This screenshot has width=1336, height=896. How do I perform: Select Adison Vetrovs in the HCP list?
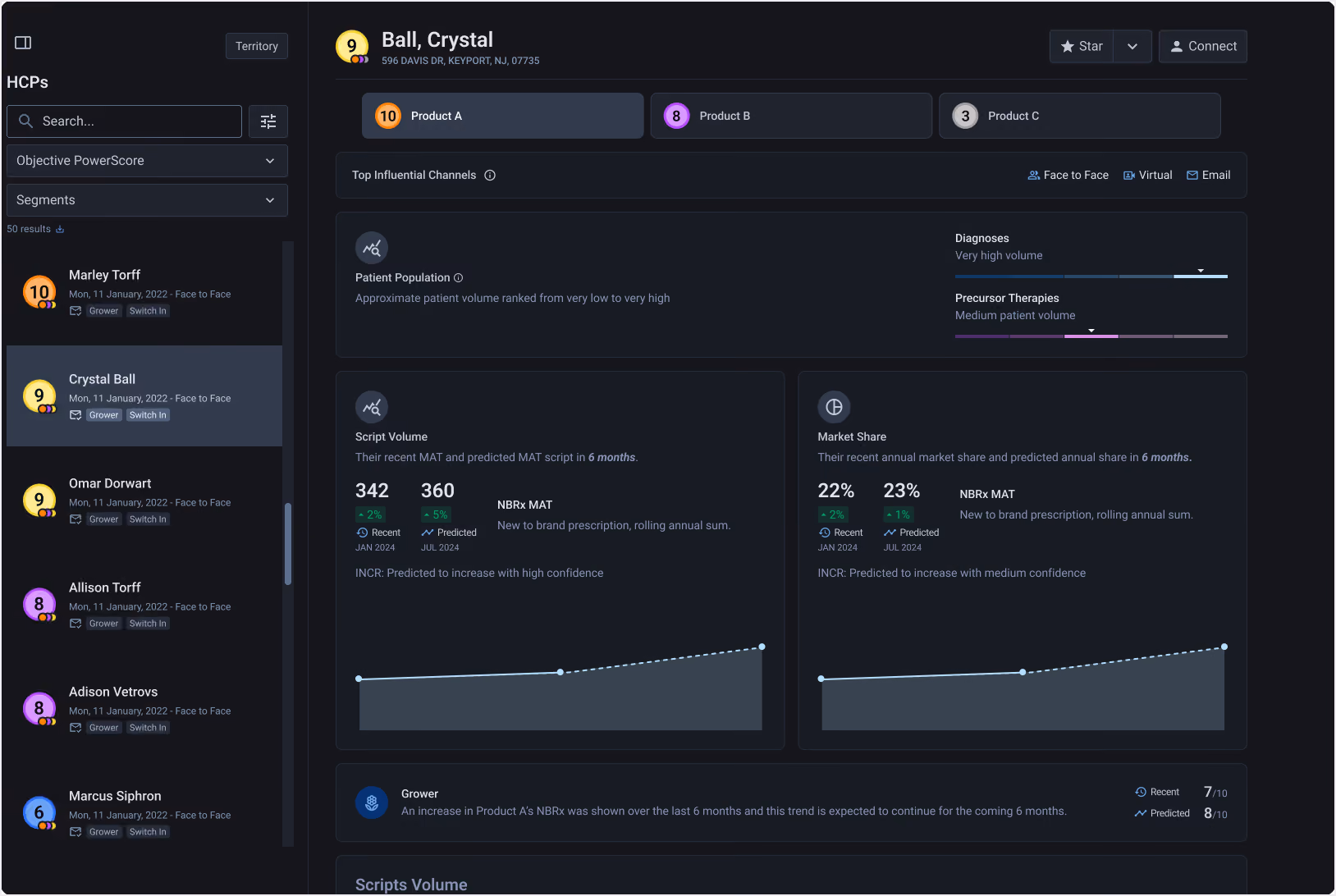(x=144, y=709)
